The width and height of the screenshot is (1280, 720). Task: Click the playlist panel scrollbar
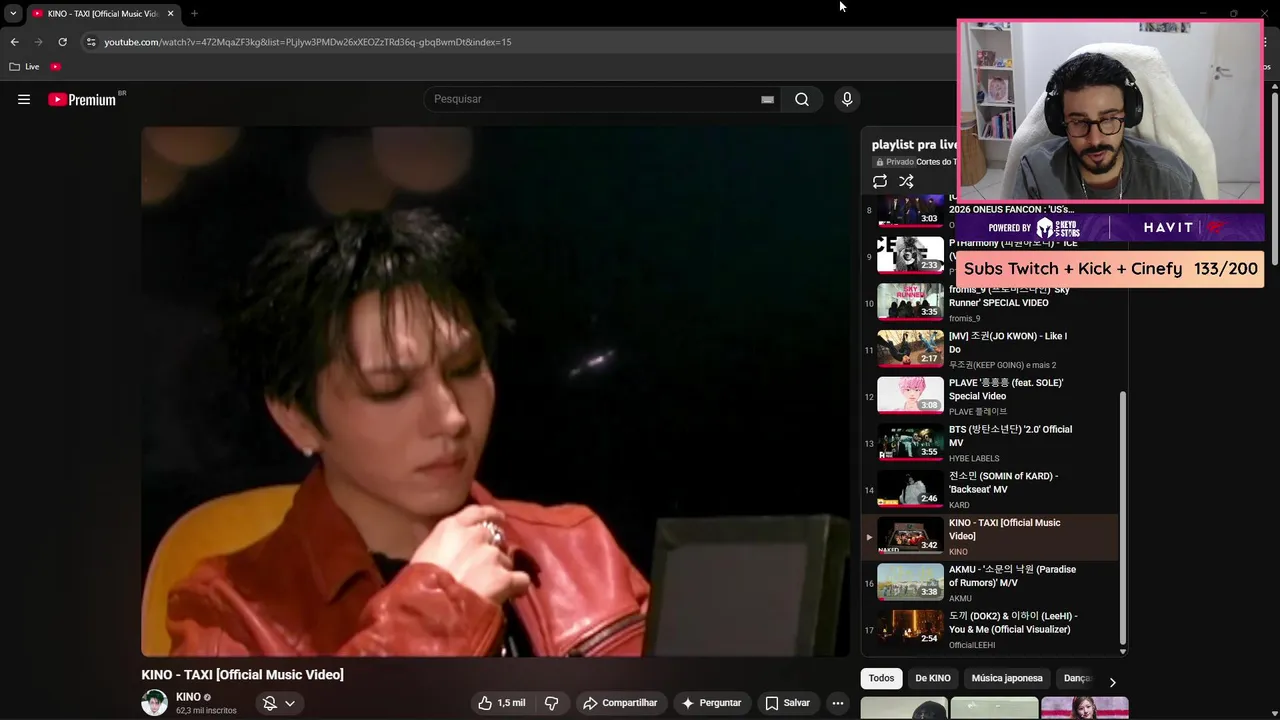(1122, 517)
